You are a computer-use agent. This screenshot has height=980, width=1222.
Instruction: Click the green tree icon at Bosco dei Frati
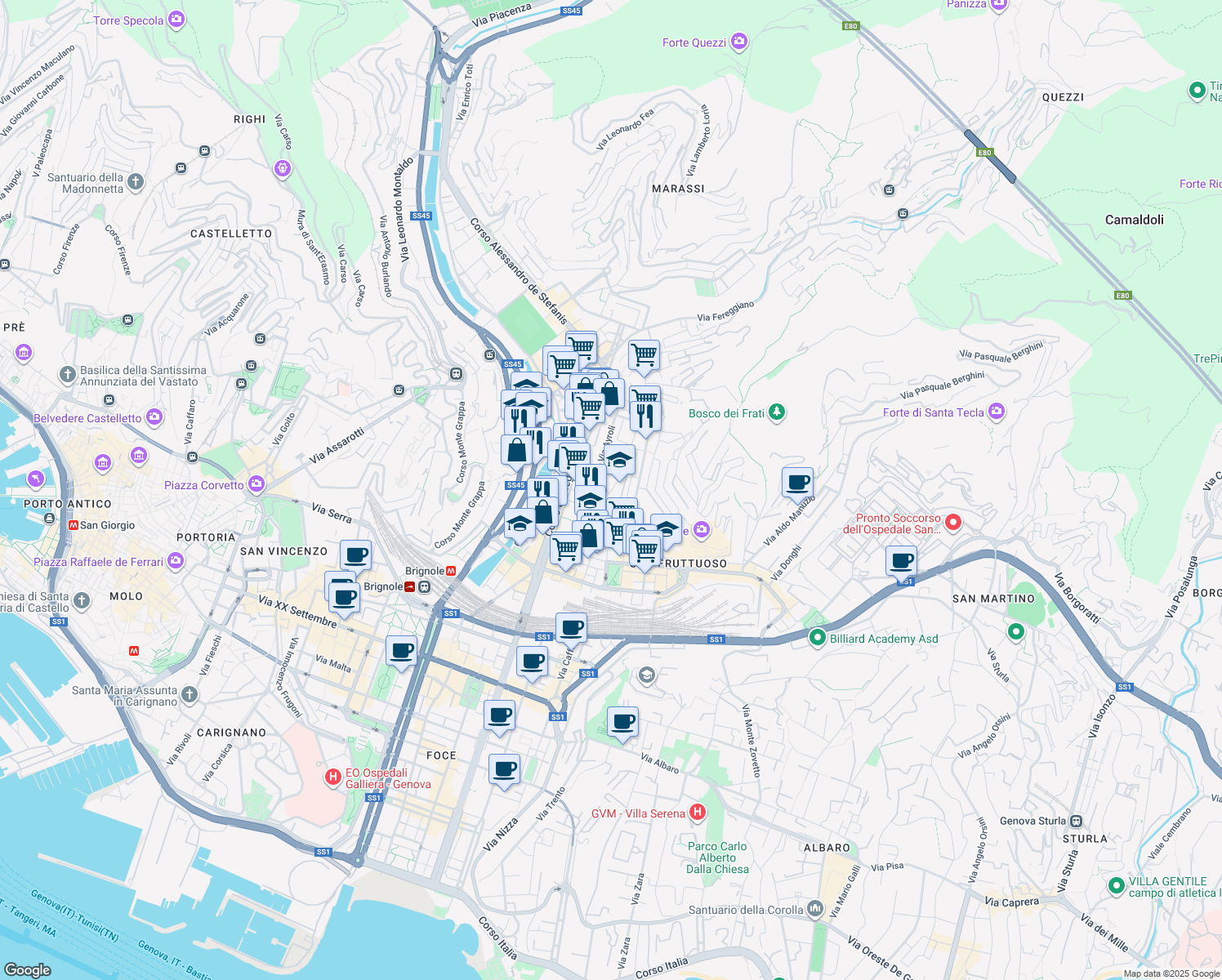[777, 412]
